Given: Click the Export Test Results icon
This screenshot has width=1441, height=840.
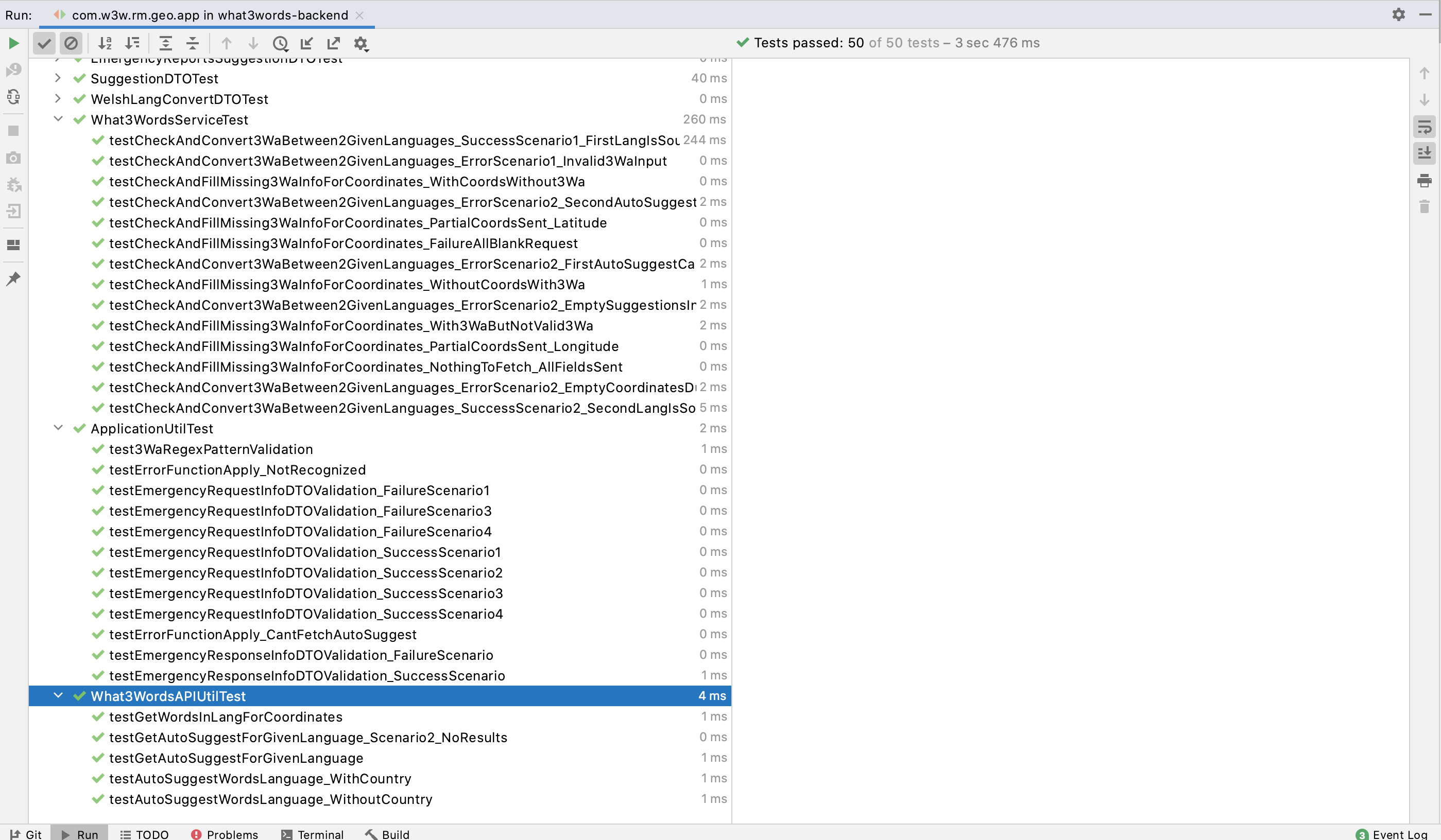Looking at the screenshot, I should [333, 43].
